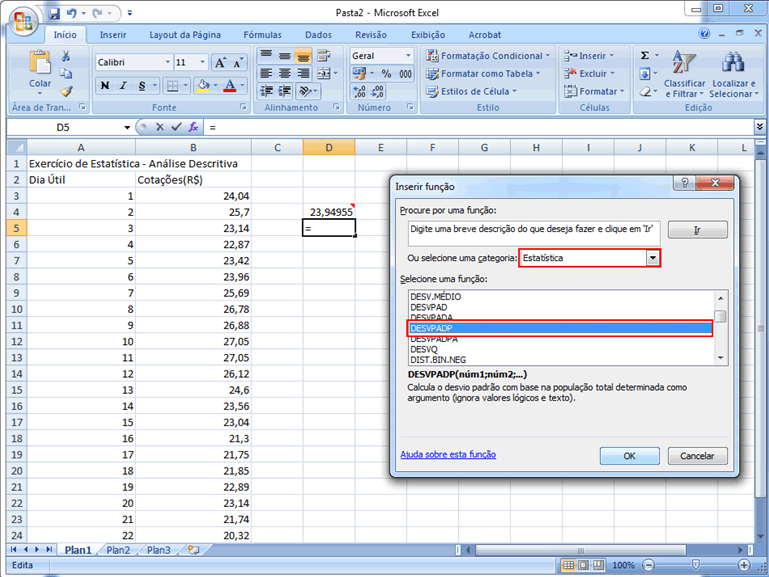Toggle Bold formatting
Image resolution: width=769 pixels, height=577 pixels.
point(105,86)
